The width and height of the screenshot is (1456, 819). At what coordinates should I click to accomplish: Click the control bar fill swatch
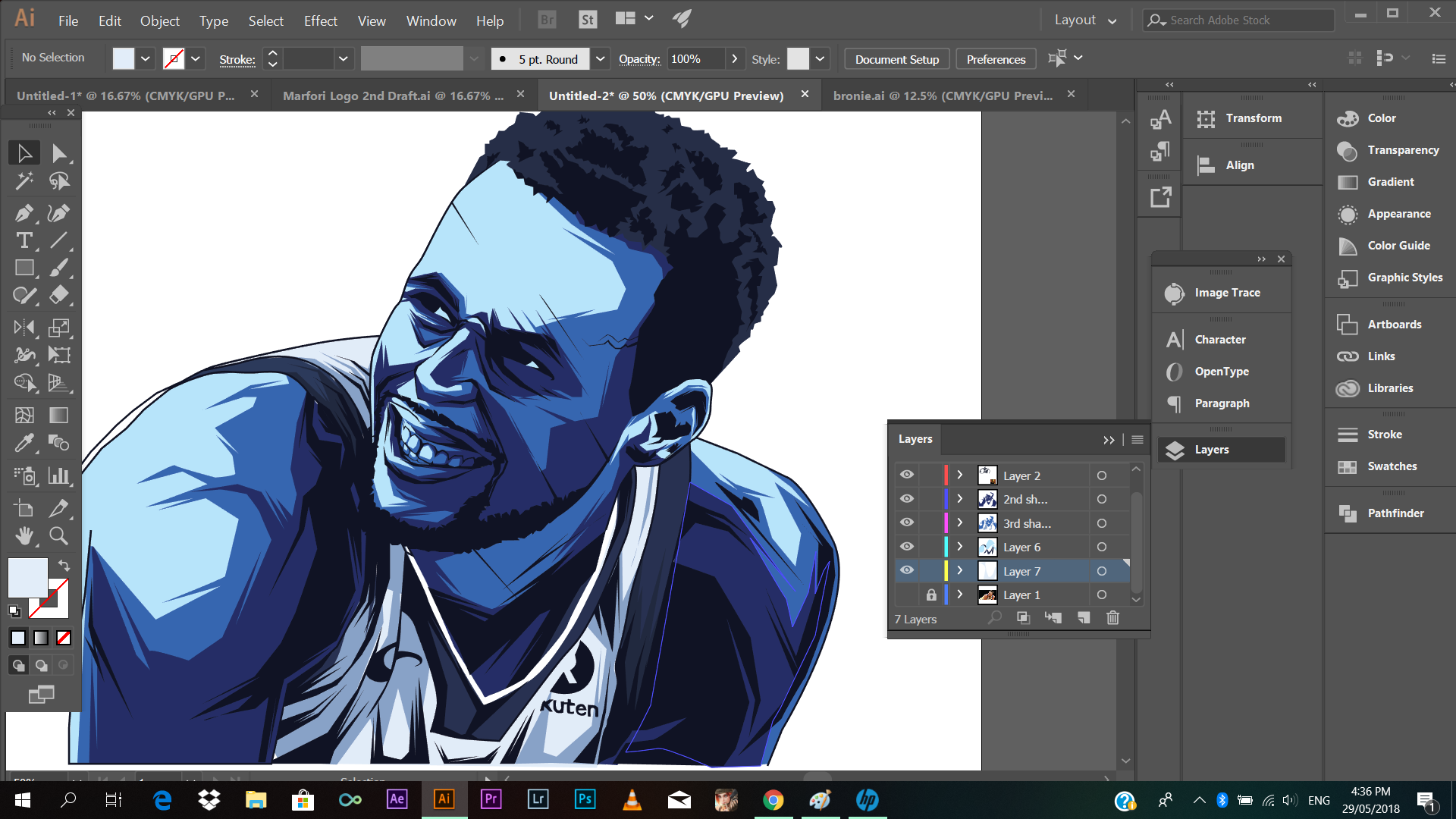coord(124,58)
